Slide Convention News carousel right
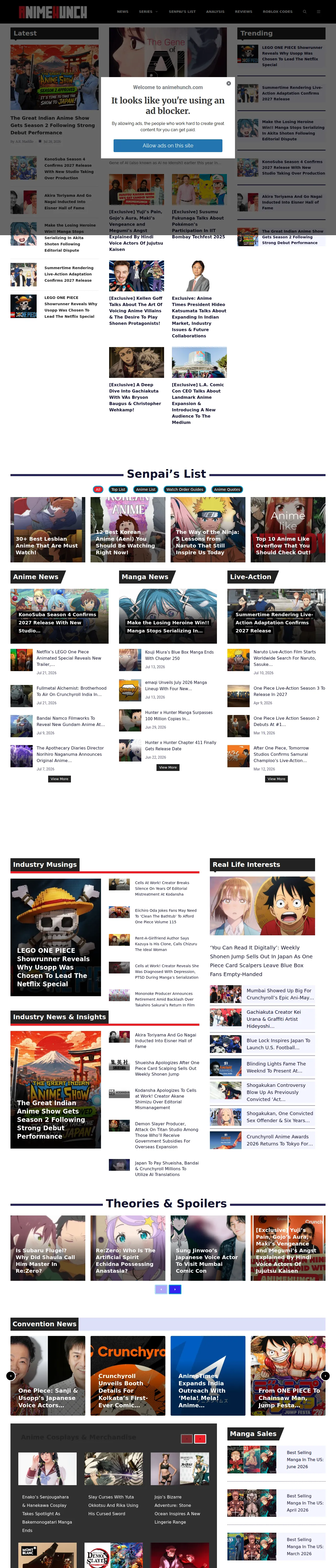The width and height of the screenshot is (336, 1568). tap(326, 1376)
